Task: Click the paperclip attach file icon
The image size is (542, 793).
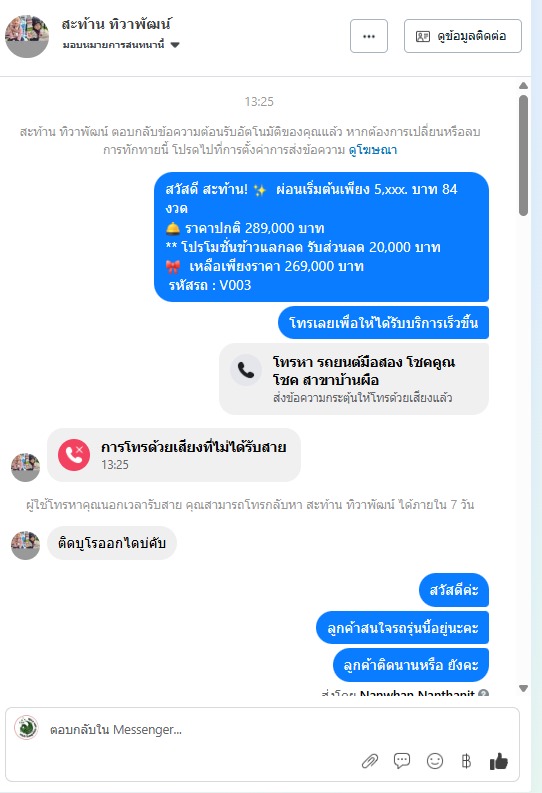Action: click(x=370, y=761)
